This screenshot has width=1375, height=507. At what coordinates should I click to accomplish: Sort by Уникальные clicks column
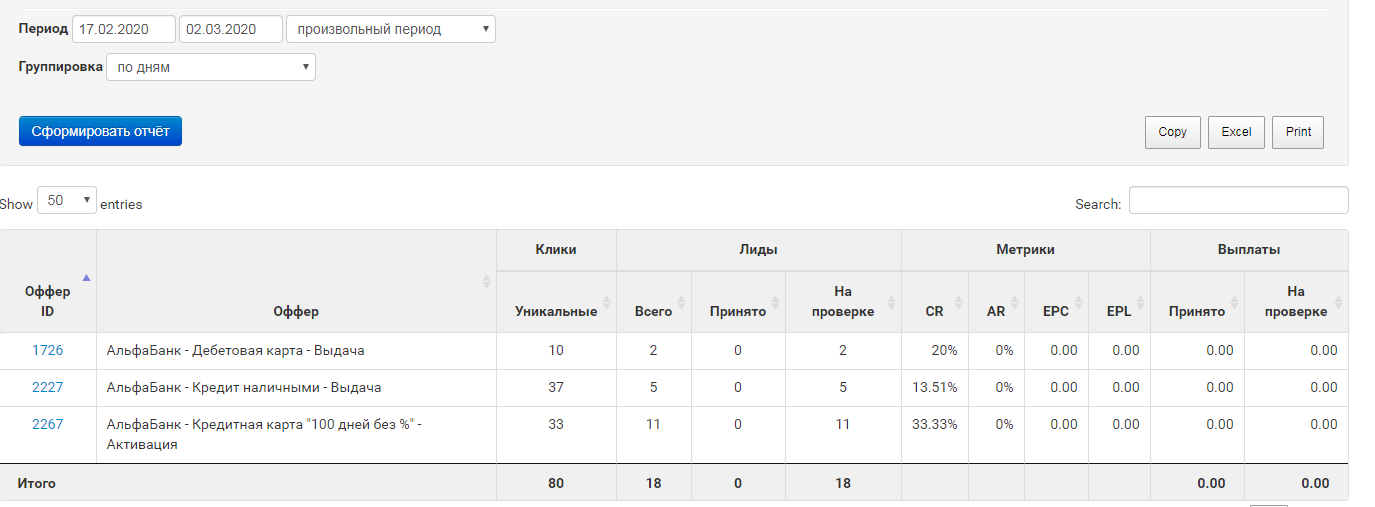(x=556, y=311)
